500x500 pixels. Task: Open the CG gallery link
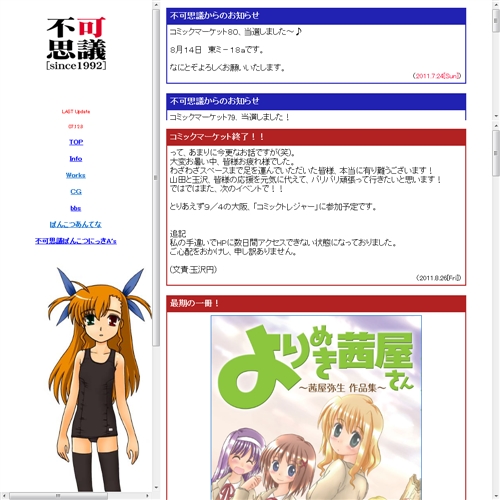click(76, 192)
